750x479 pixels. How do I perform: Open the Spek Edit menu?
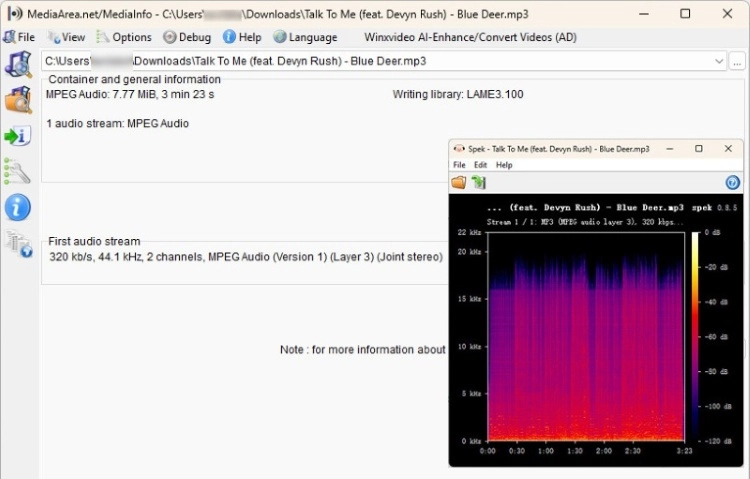coord(480,165)
